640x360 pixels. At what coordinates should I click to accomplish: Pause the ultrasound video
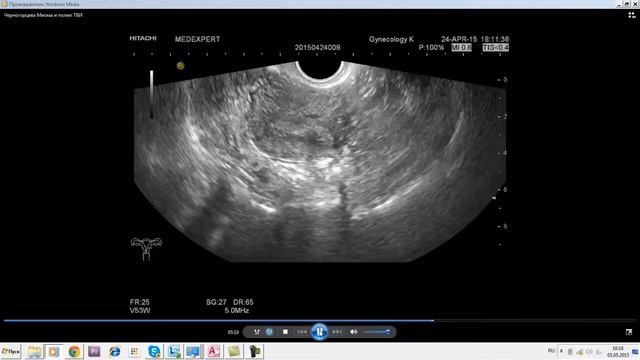[319, 332]
